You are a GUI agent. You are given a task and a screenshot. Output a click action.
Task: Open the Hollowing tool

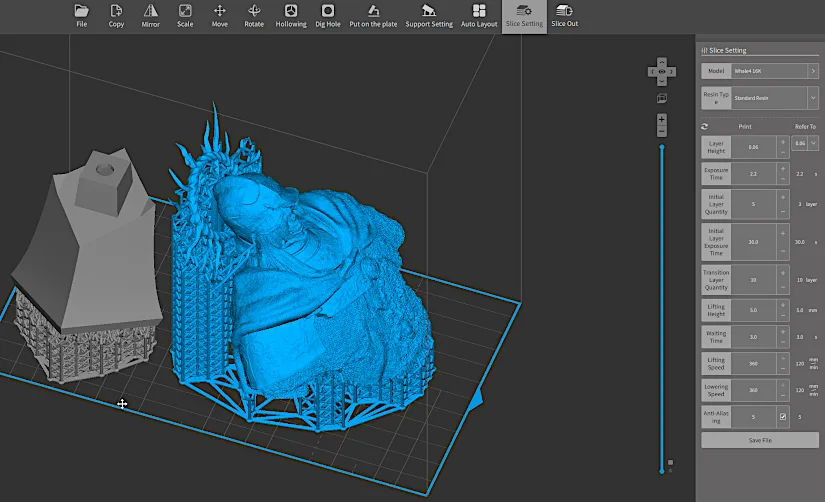coord(291,16)
